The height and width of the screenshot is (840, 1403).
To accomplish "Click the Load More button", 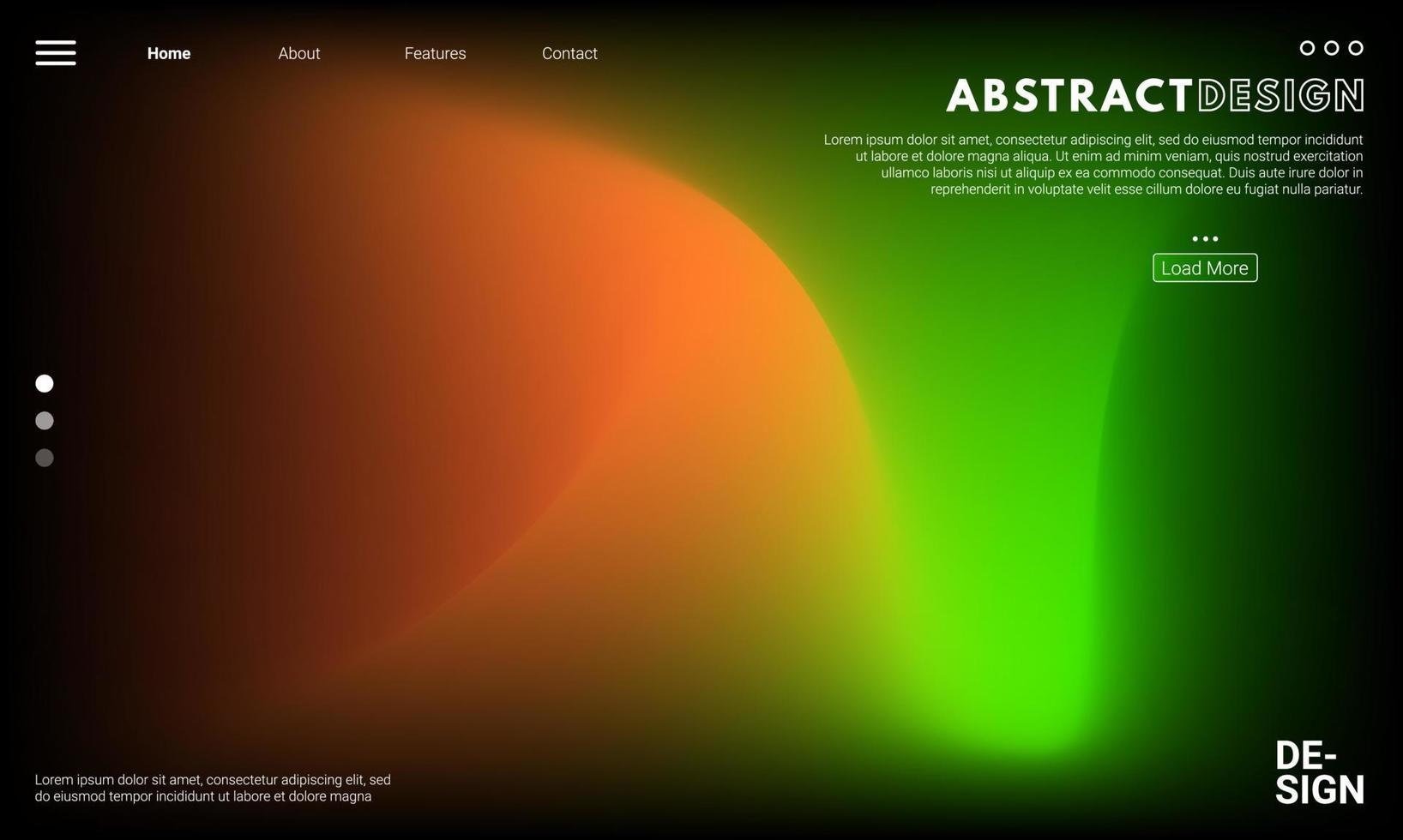I will pos(1205,267).
